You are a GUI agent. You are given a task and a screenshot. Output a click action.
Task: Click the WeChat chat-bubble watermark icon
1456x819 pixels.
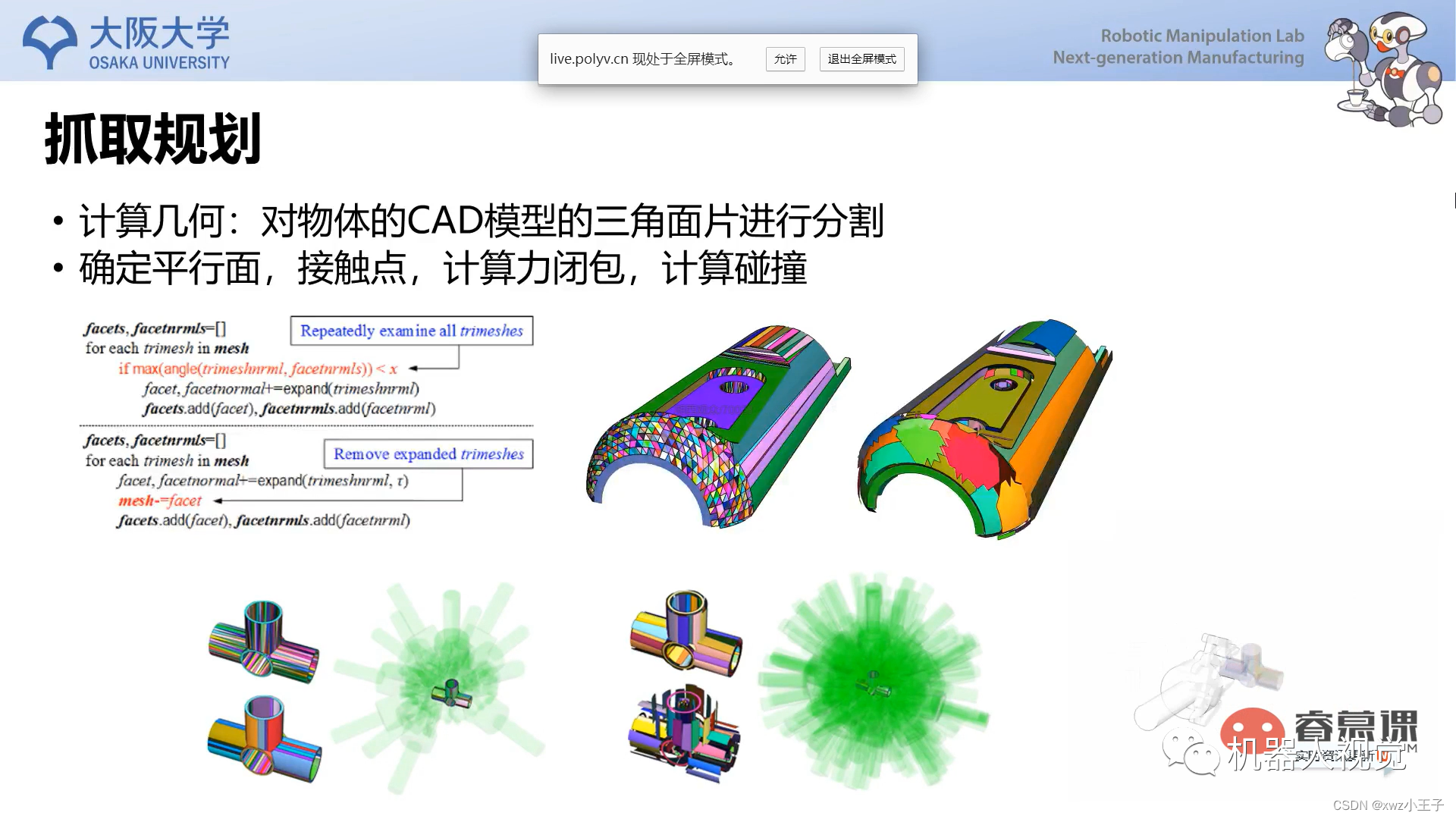(1191, 751)
